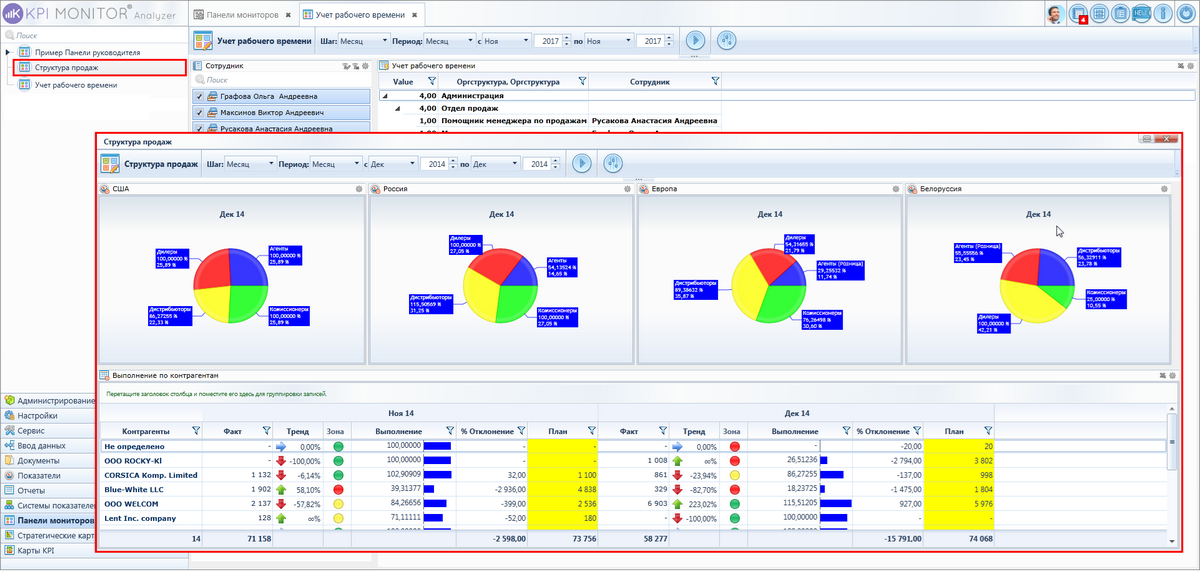Open Документы sidebar section
Image resolution: width=1200 pixels, height=571 pixels.
(x=48, y=460)
